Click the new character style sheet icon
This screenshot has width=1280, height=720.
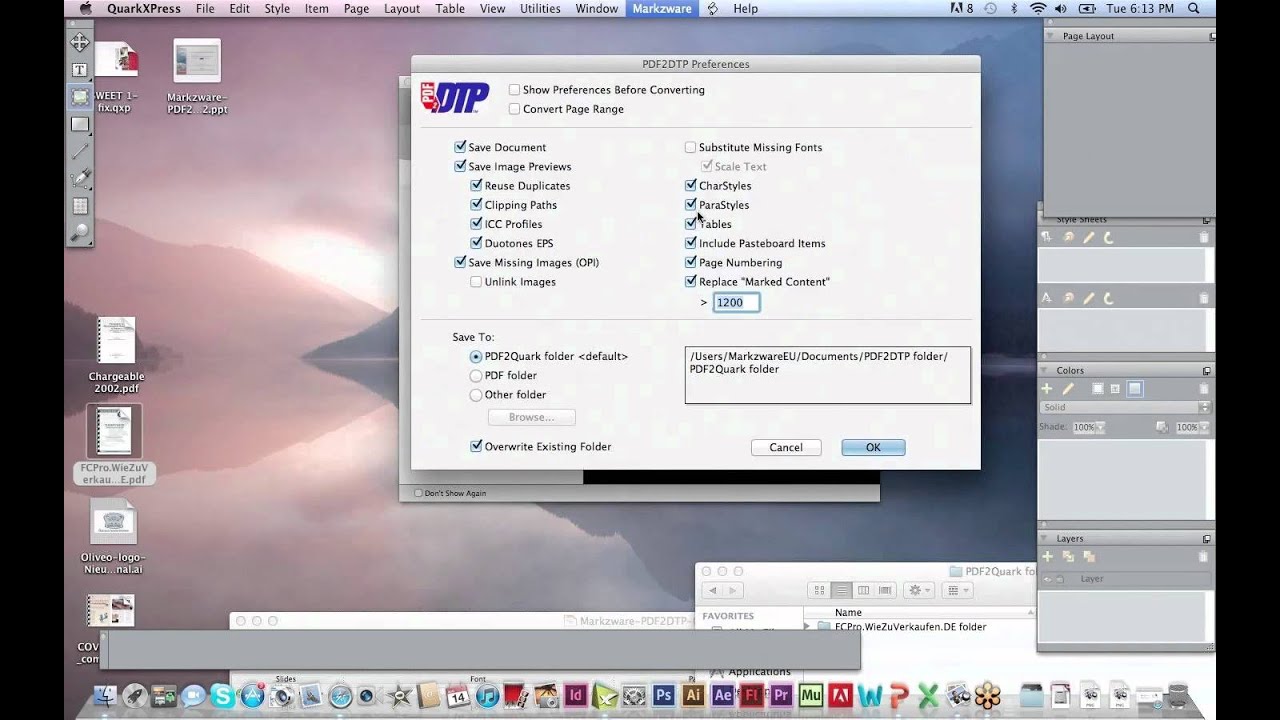tap(1047, 298)
